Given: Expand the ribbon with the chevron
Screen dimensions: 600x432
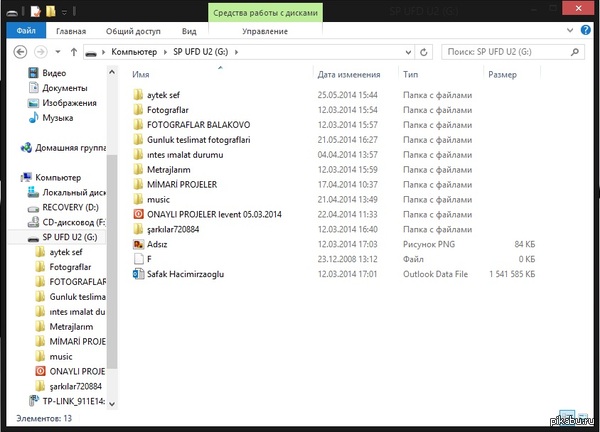Looking at the screenshot, I should (x=570, y=30).
